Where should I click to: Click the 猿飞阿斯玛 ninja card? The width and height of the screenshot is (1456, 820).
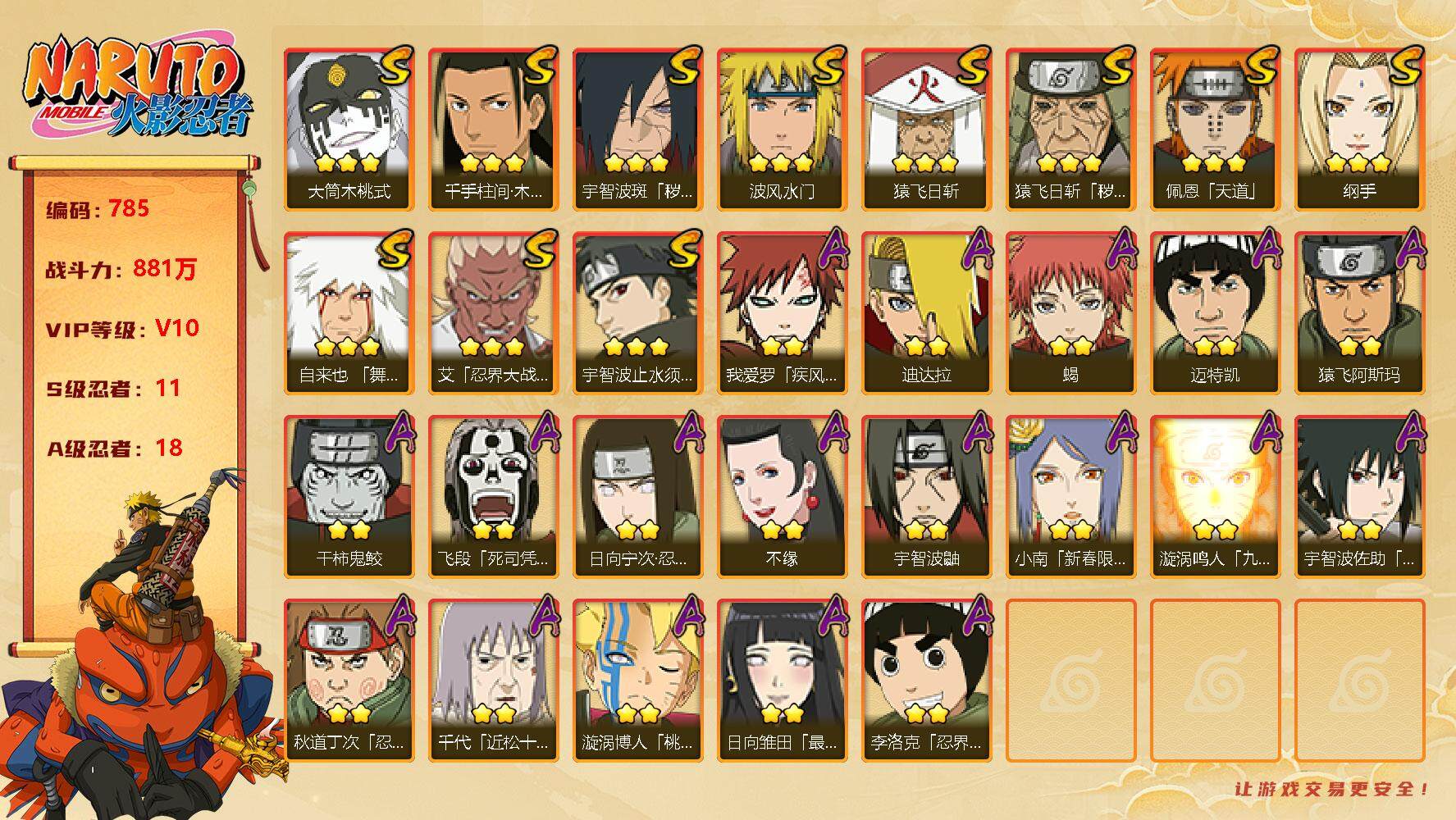(x=1359, y=313)
